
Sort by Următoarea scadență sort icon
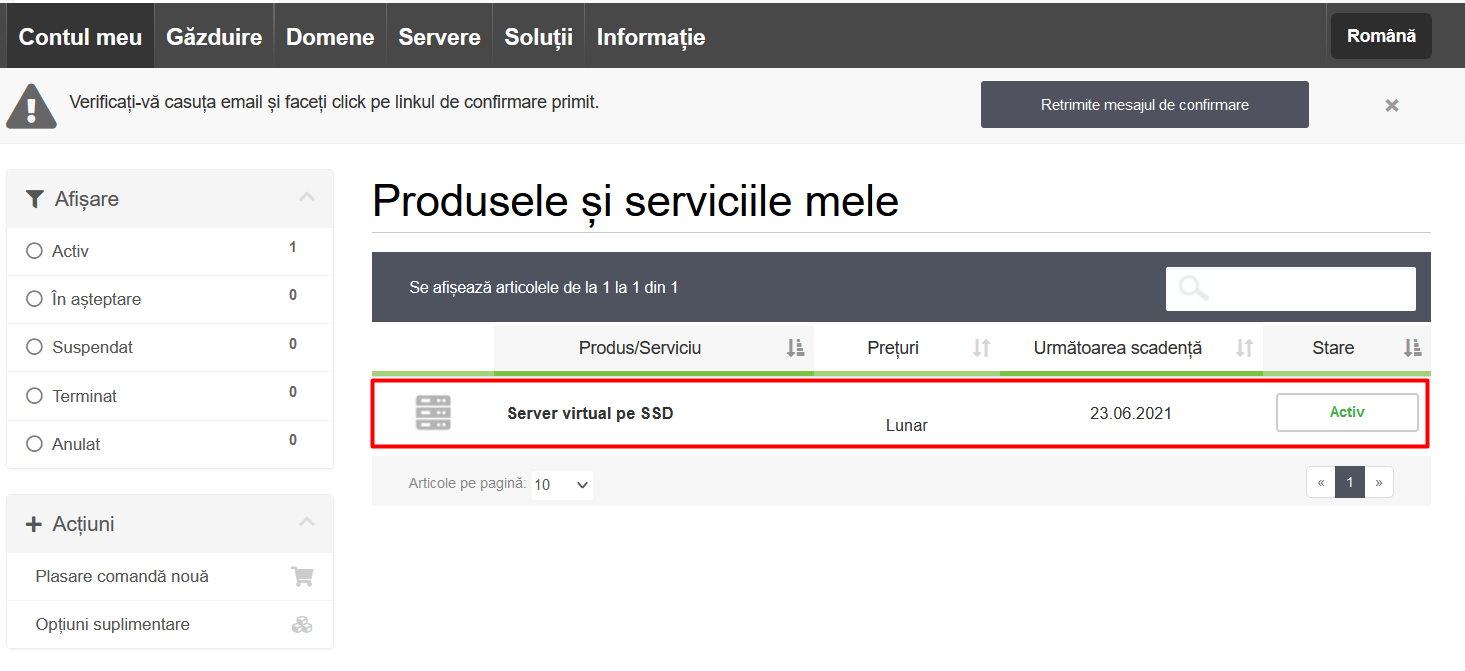(x=1244, y=348)
